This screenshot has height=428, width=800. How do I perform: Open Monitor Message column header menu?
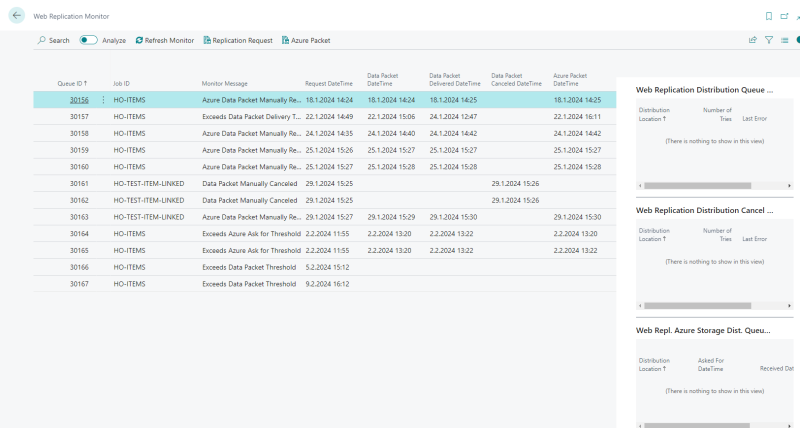click(224, 83)
